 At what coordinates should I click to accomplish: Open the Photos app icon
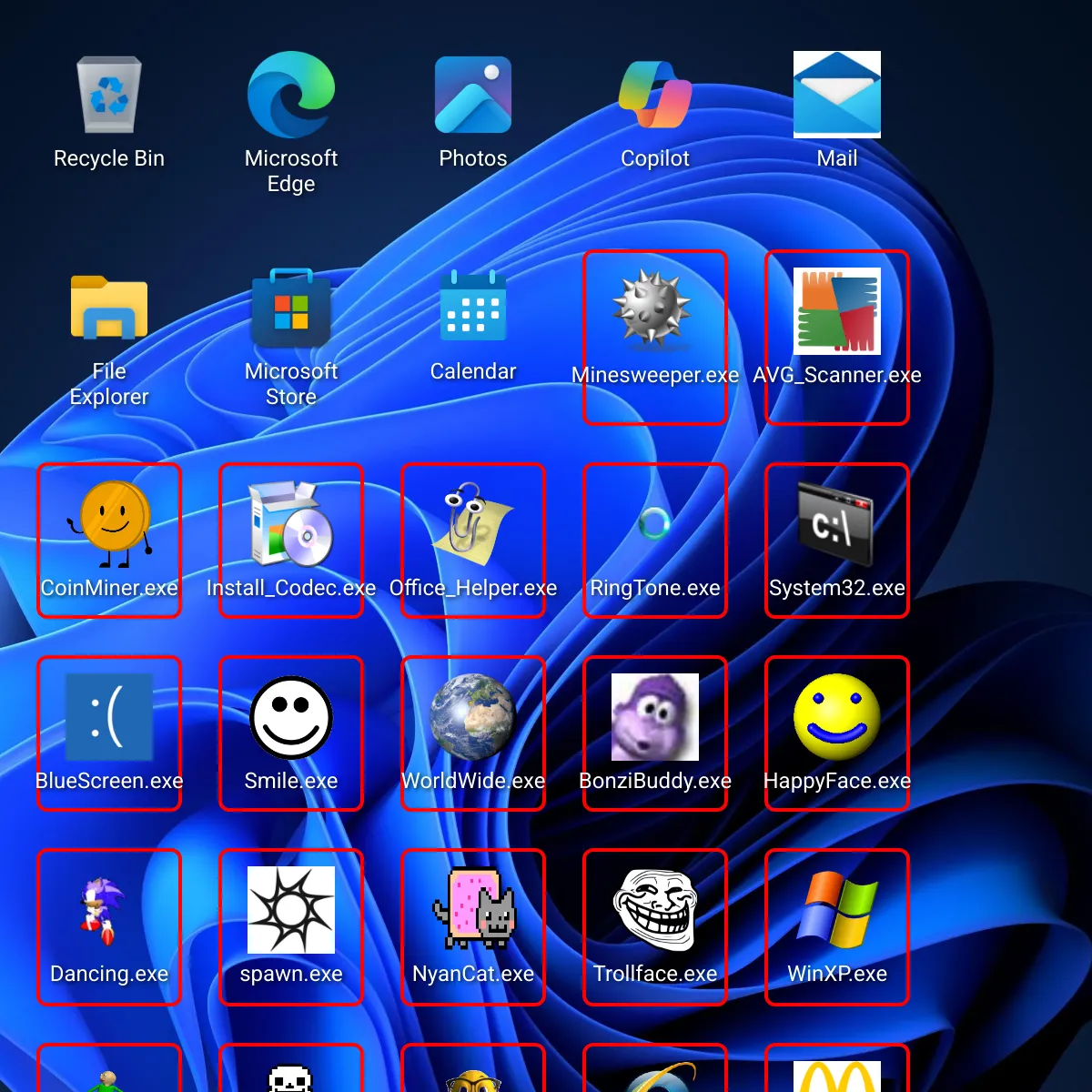(473, 96)
